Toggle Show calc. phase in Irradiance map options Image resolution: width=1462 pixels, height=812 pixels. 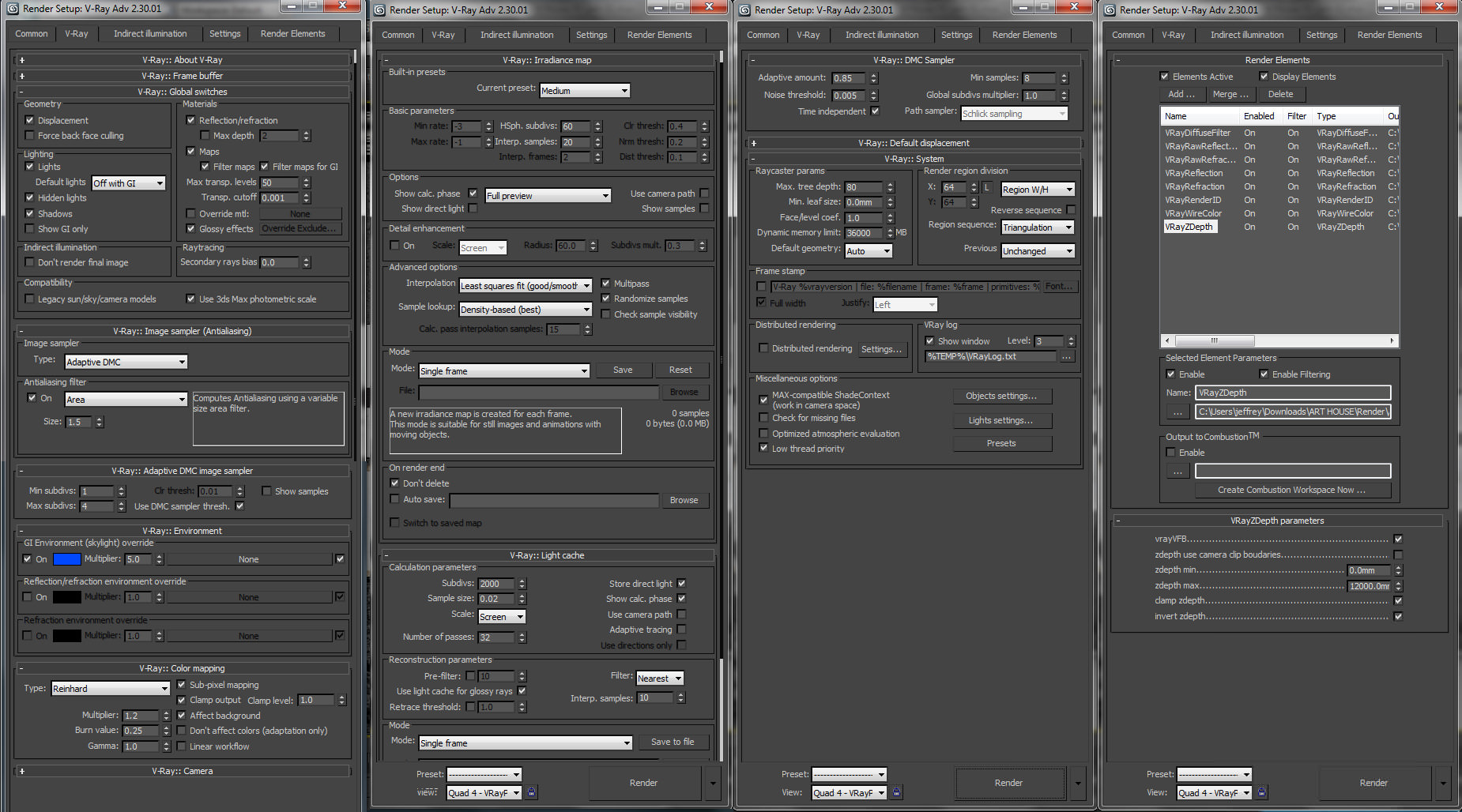473,194
